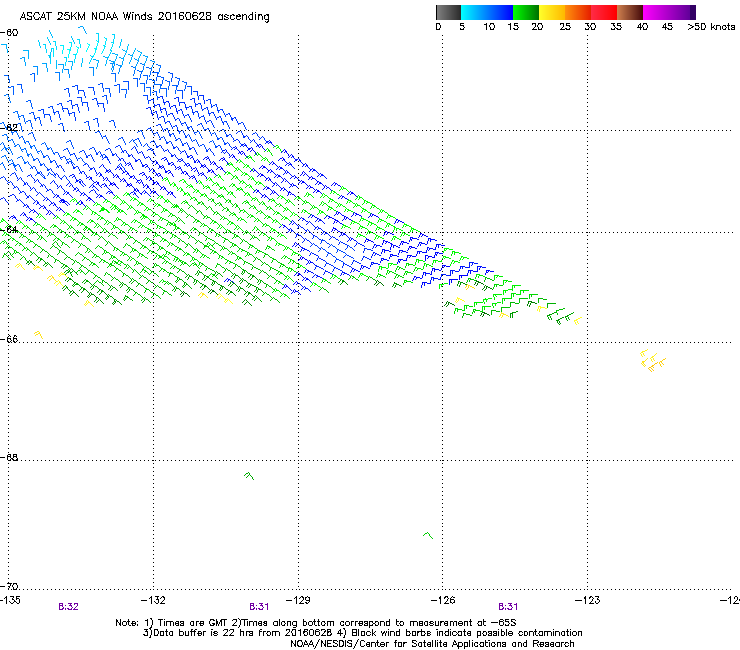Click the latitude label -70
This screenshot has width=740, height=650.
(x=9, y=586)
